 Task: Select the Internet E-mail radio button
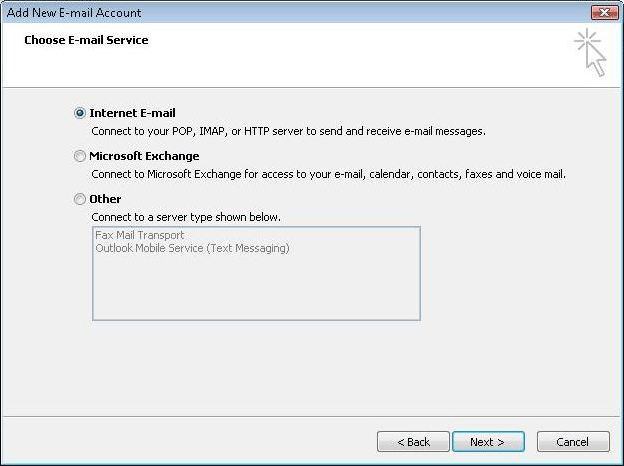tap(80, 114)
